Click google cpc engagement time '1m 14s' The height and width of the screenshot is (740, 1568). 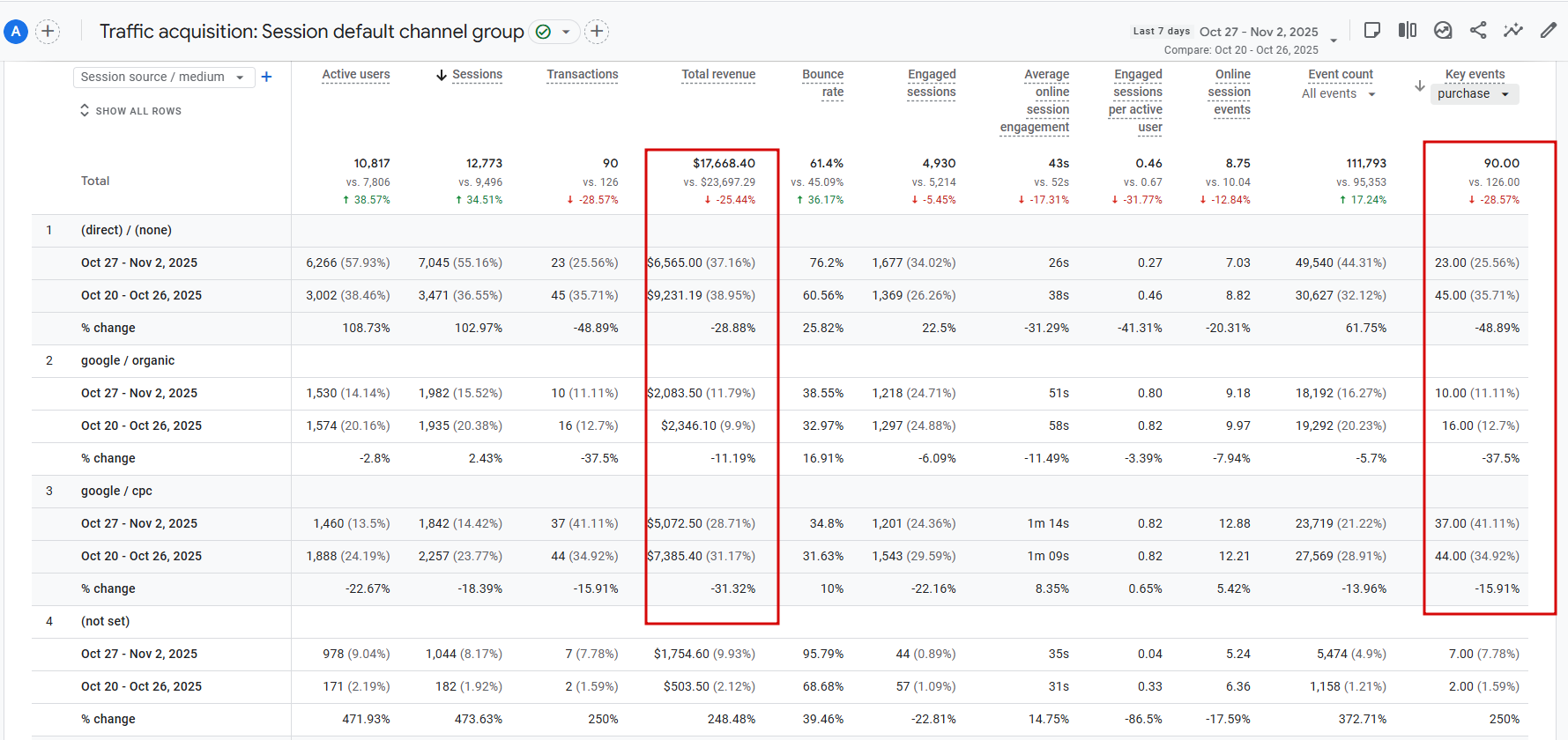1048,524
